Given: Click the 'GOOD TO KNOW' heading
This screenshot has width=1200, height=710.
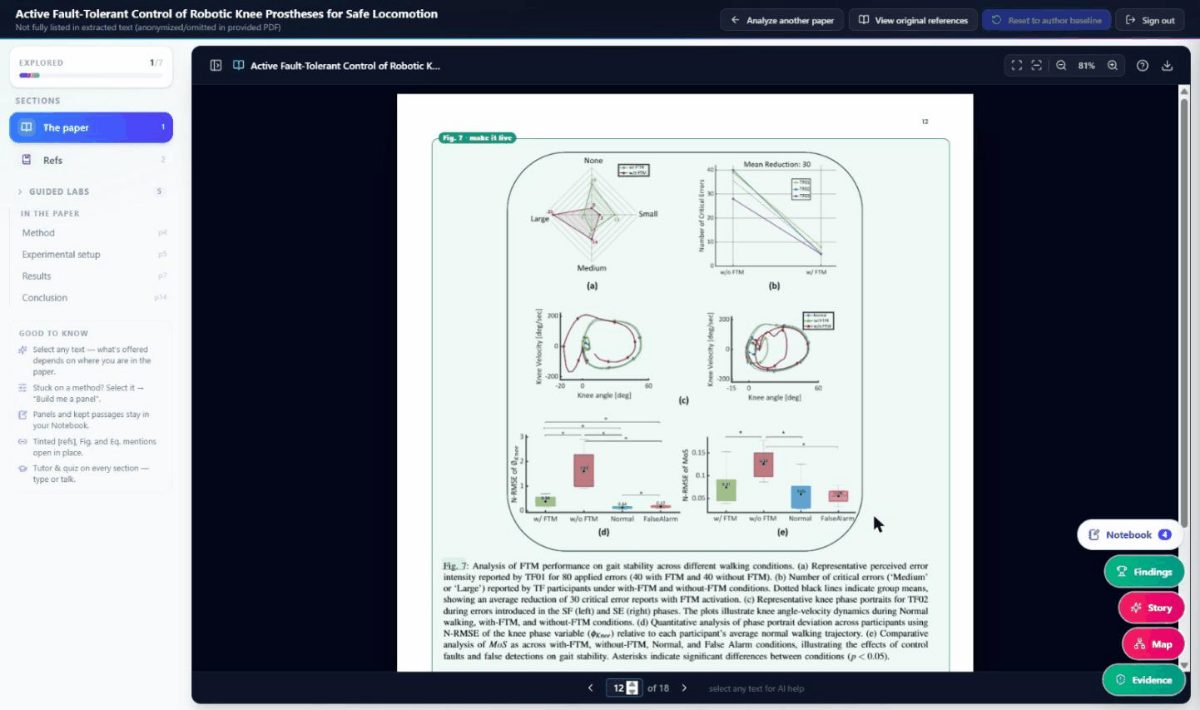Looking at the screenshot, I should [54, 333].
